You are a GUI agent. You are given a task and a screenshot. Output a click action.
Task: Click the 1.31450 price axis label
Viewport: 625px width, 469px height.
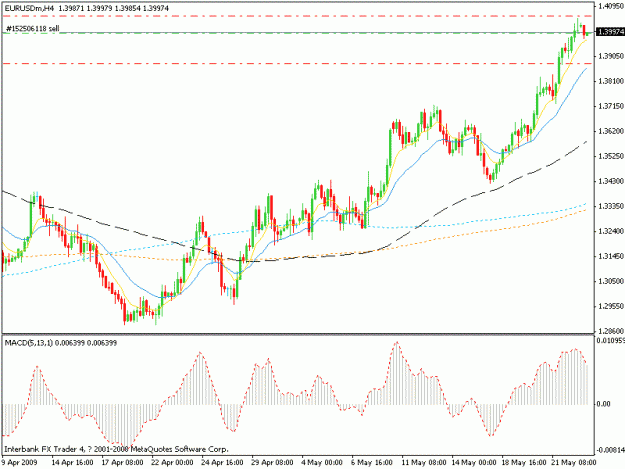(x=611, y=257)
